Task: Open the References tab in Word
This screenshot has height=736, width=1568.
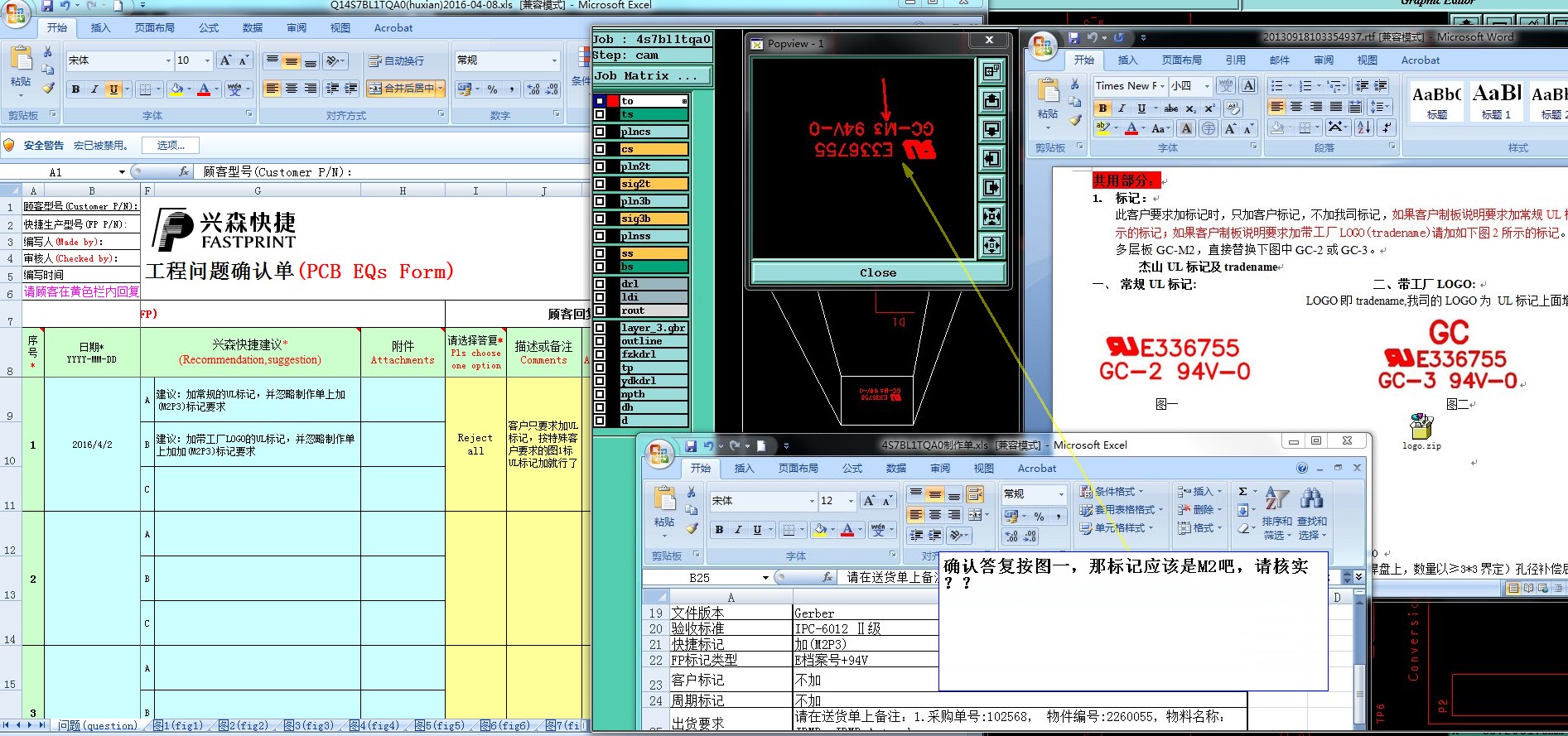Action: click(x=1236, y=60)
